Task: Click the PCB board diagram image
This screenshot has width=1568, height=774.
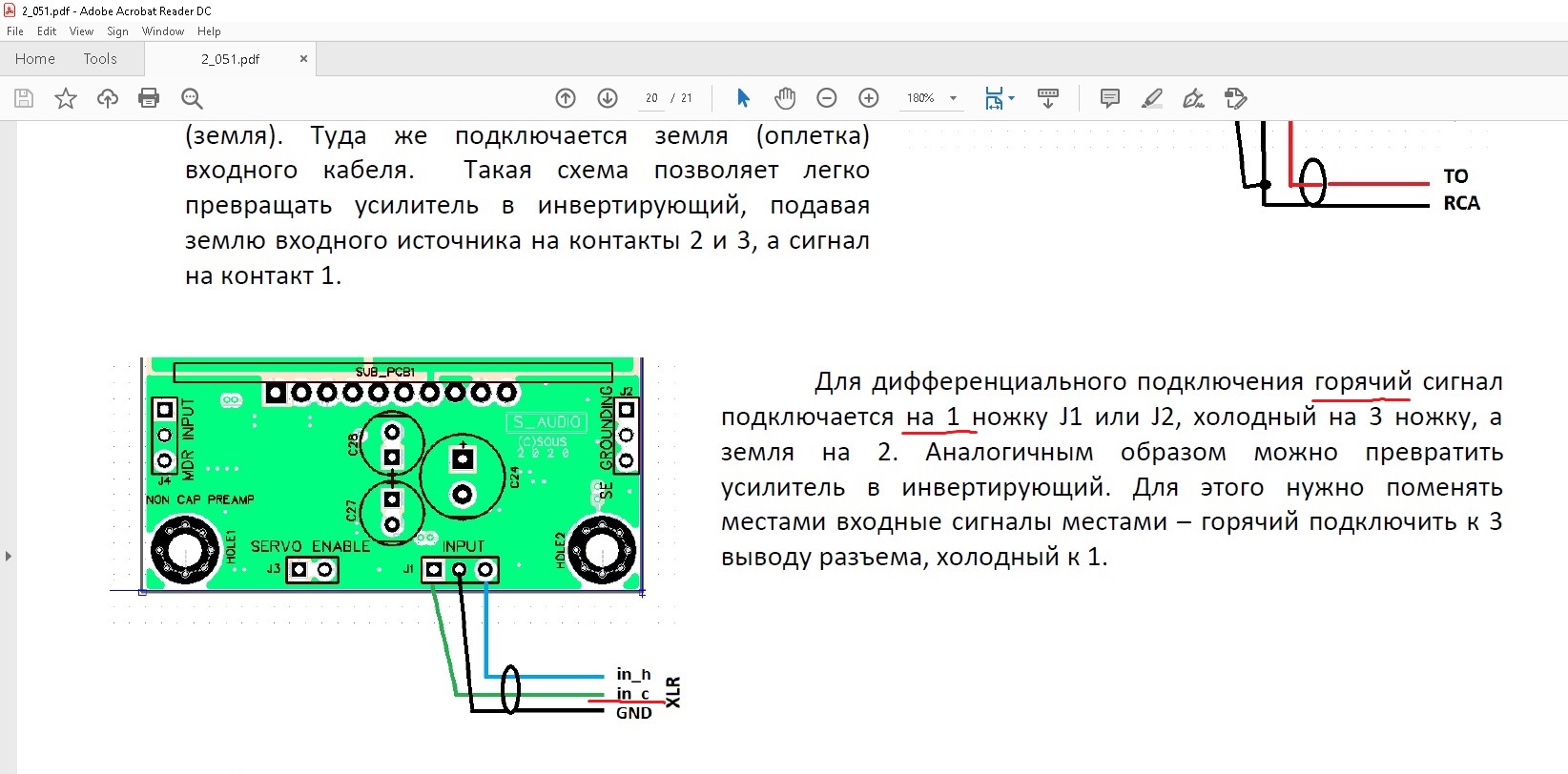Action: [392, 475]
